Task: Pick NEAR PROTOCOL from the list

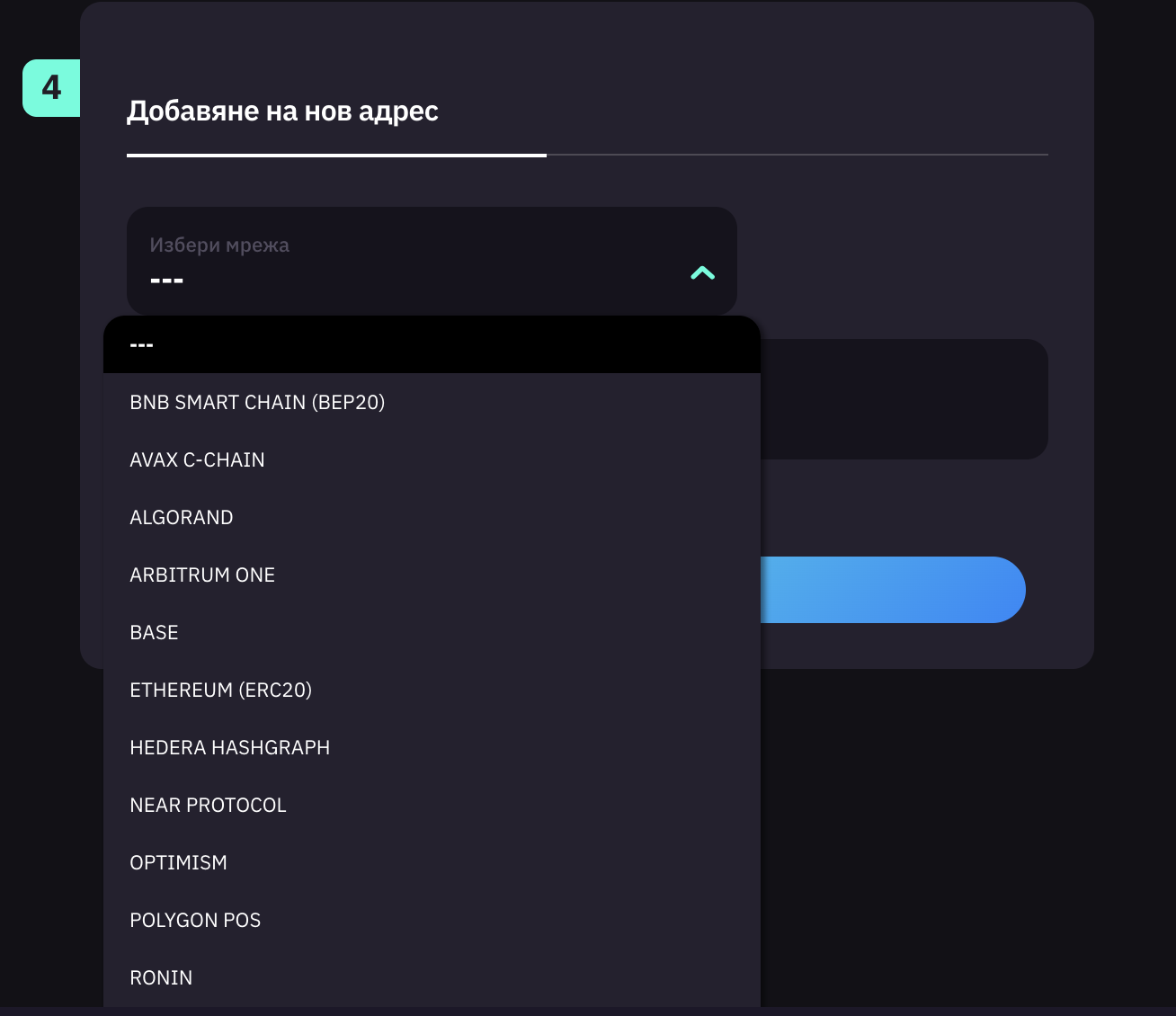Action: click(209, 806)
